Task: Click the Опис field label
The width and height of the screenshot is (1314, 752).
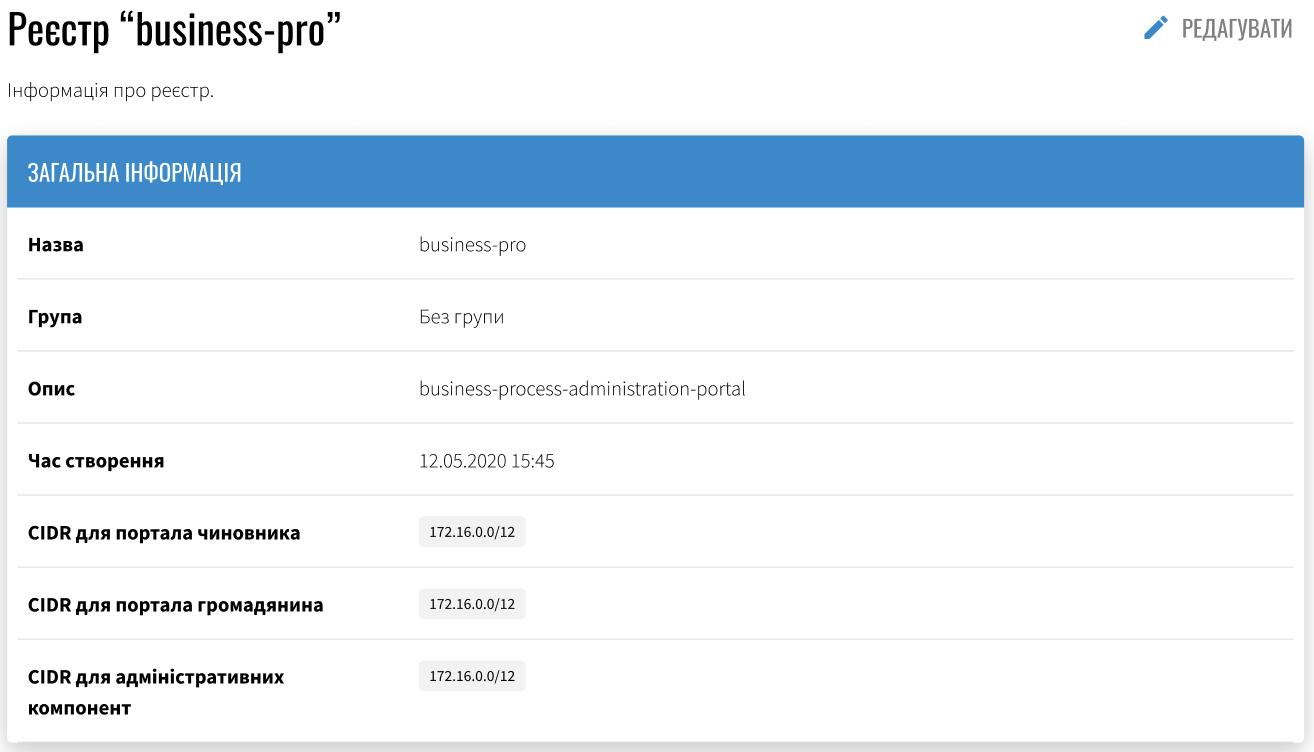Action: click(51, 389)
